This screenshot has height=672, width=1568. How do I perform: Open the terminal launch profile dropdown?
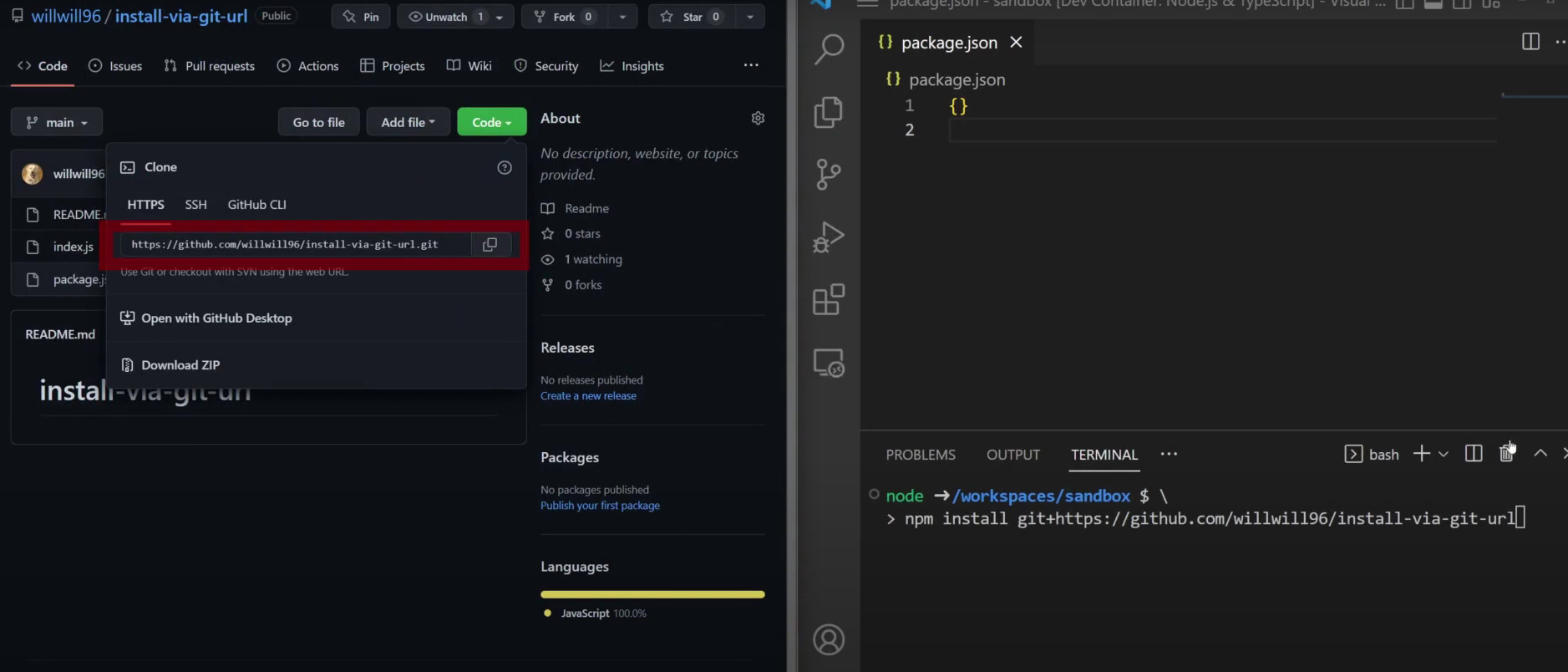coord(1443,454)
